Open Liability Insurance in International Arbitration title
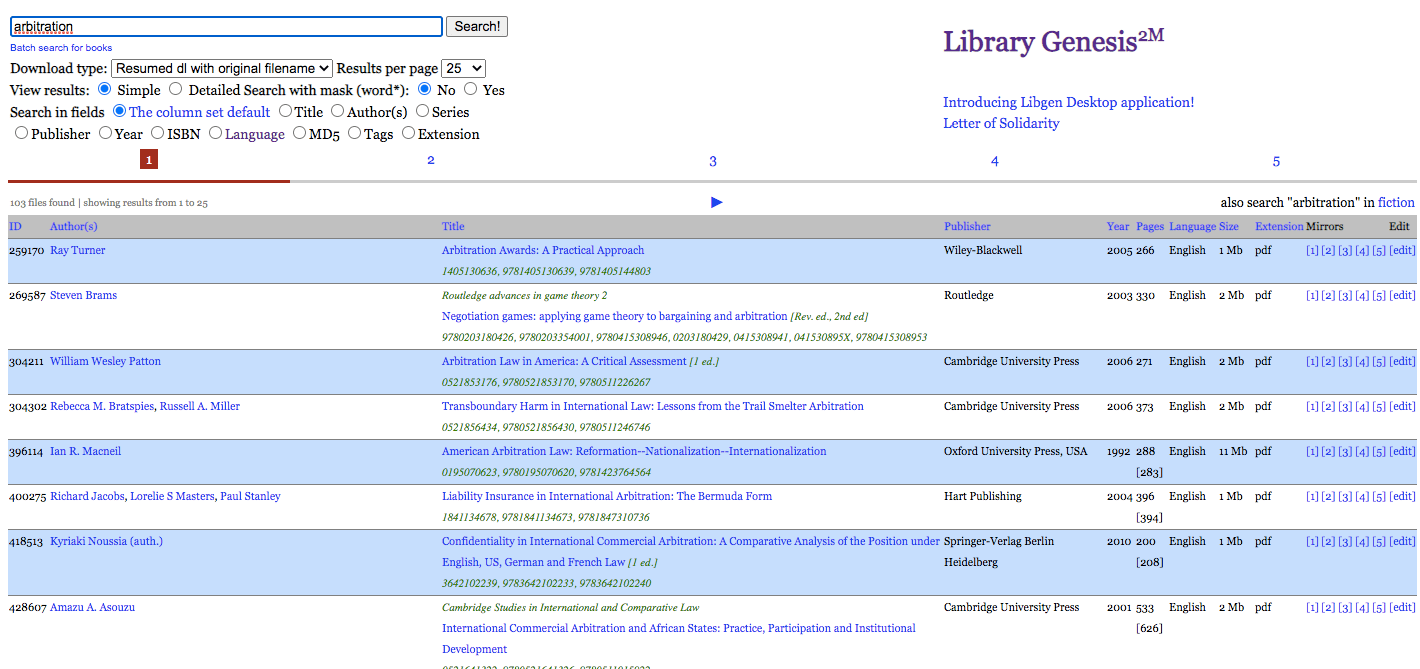The height and width of the screenshot is (669, 1420). coord(607,496)
